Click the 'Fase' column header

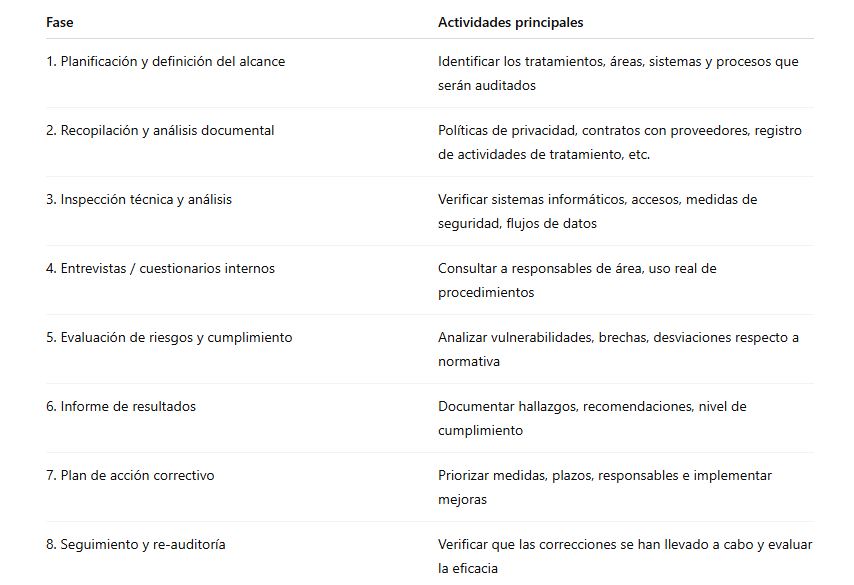(x=59, y=22)
